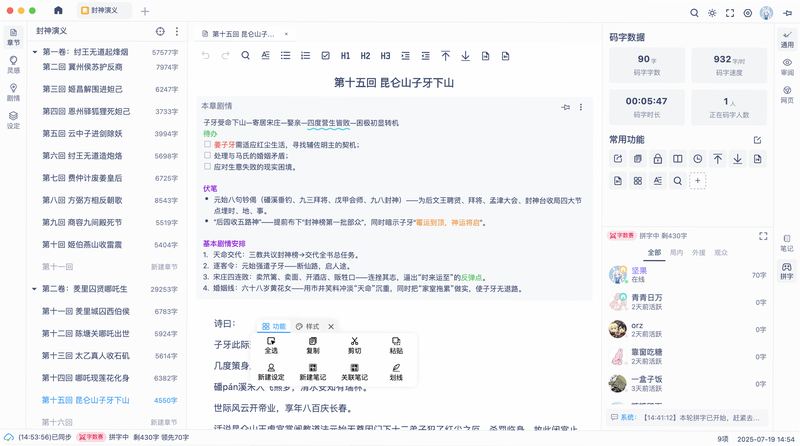Click the undo arrow in toolbar
Image resolution: width=800 pixels, height=446 pixels.
click(206, 56)
